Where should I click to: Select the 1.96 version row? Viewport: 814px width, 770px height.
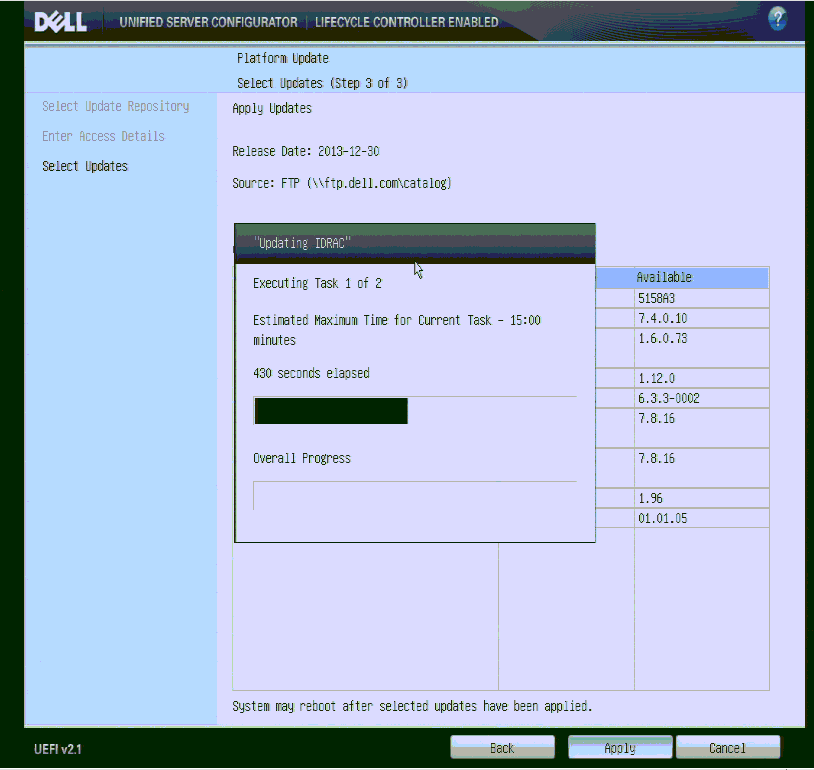tap(650, 498)
